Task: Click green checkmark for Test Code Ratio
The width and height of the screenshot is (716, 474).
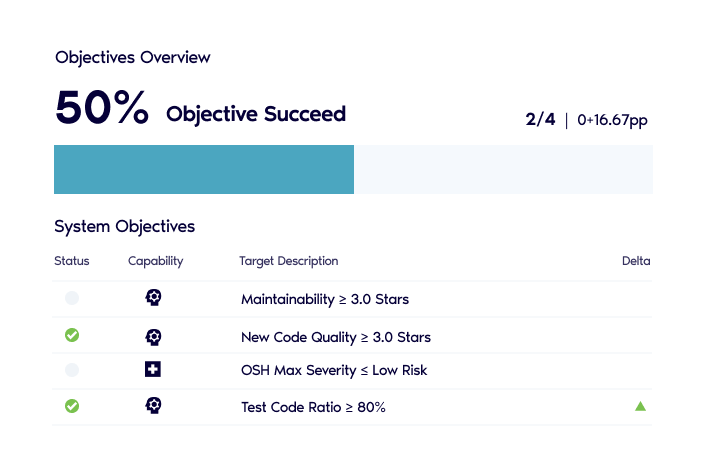Action: coord(72,406)
